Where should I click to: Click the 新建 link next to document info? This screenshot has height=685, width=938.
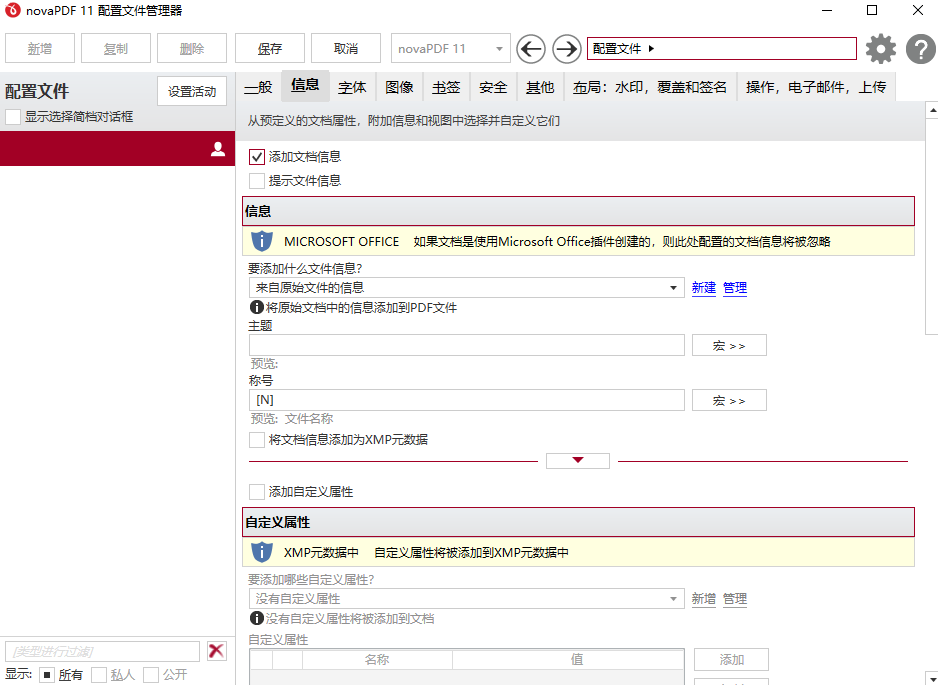(x=703, y=288)
